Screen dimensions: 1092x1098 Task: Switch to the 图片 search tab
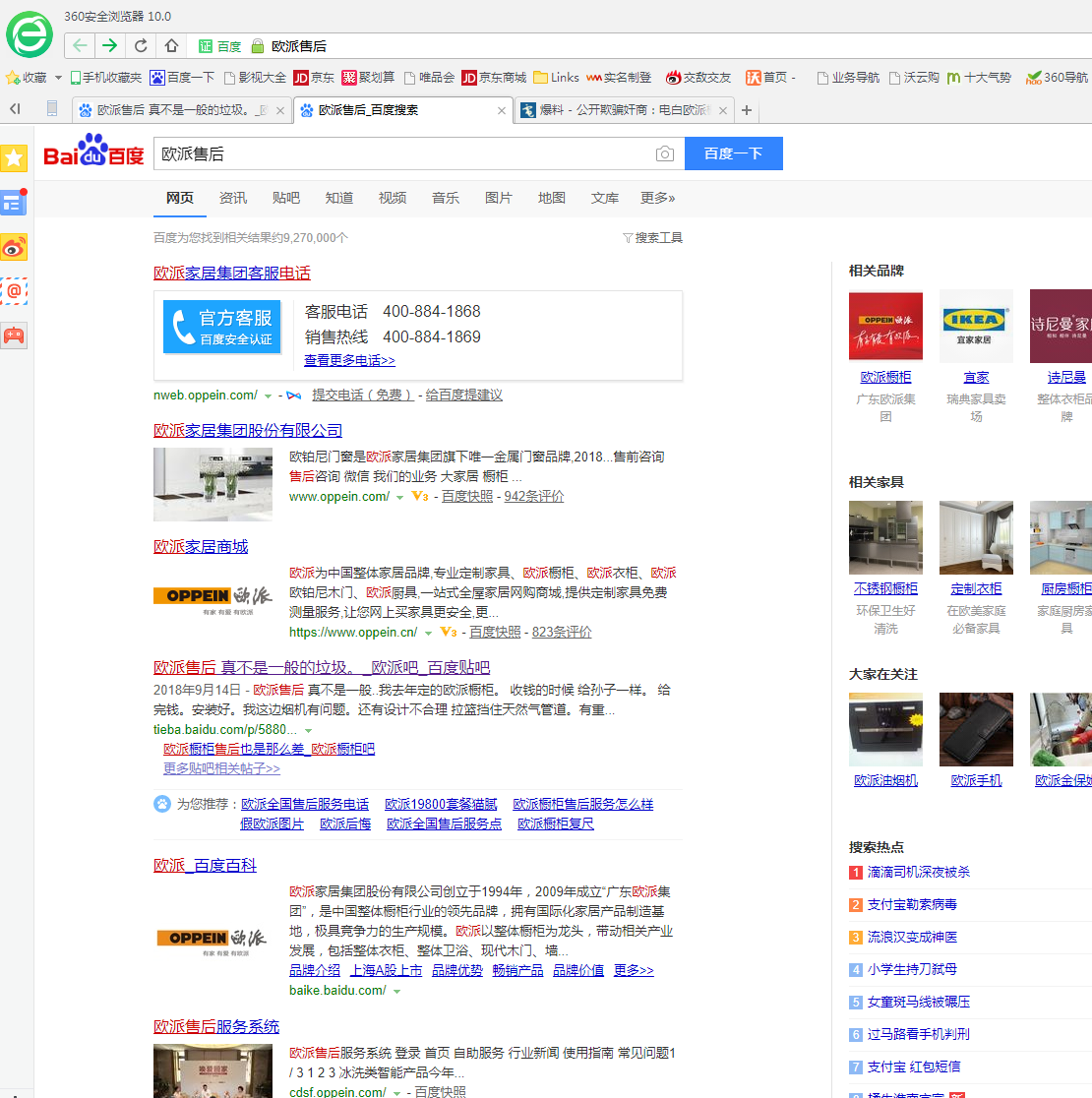pyautogui.click(x=498, y=198)
